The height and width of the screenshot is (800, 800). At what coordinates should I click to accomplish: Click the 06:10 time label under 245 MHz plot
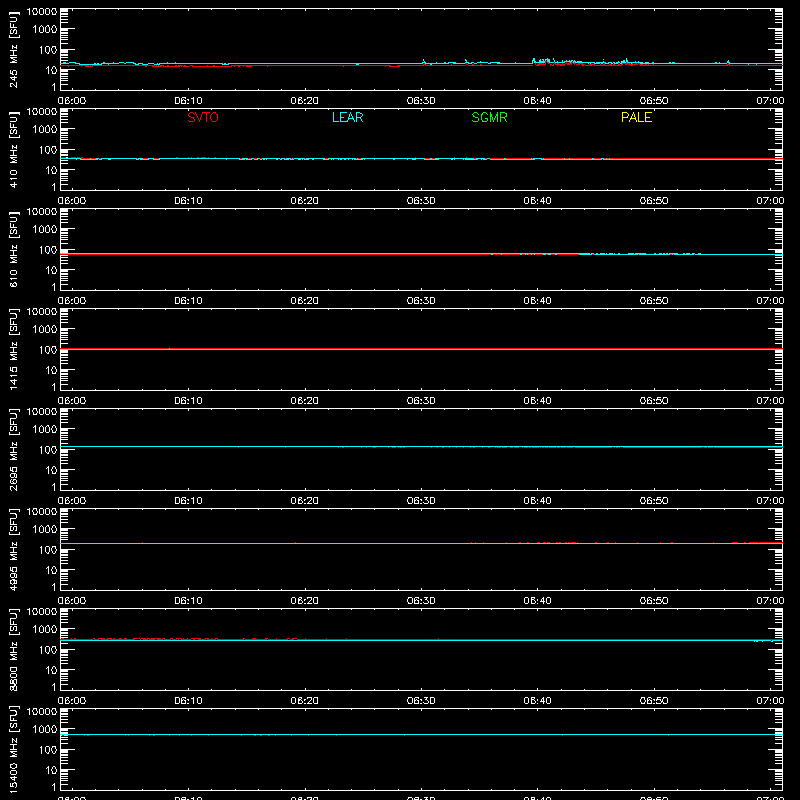click(x=188, y=101)
